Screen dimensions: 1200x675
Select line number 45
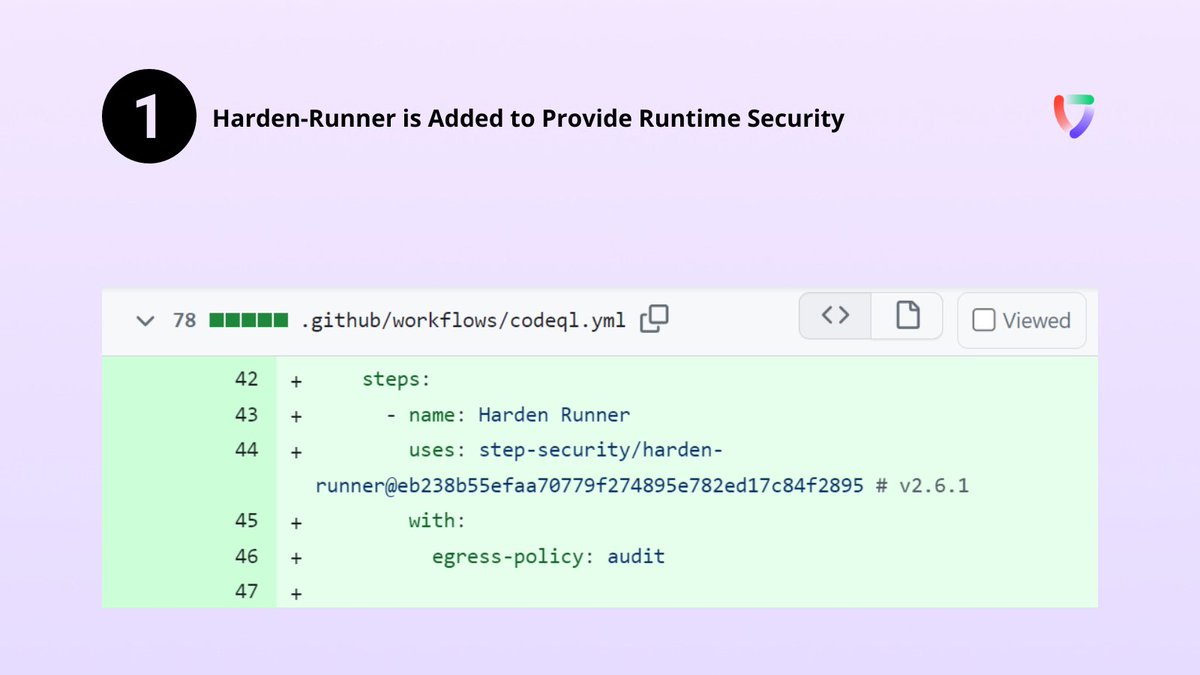point(246,520)
